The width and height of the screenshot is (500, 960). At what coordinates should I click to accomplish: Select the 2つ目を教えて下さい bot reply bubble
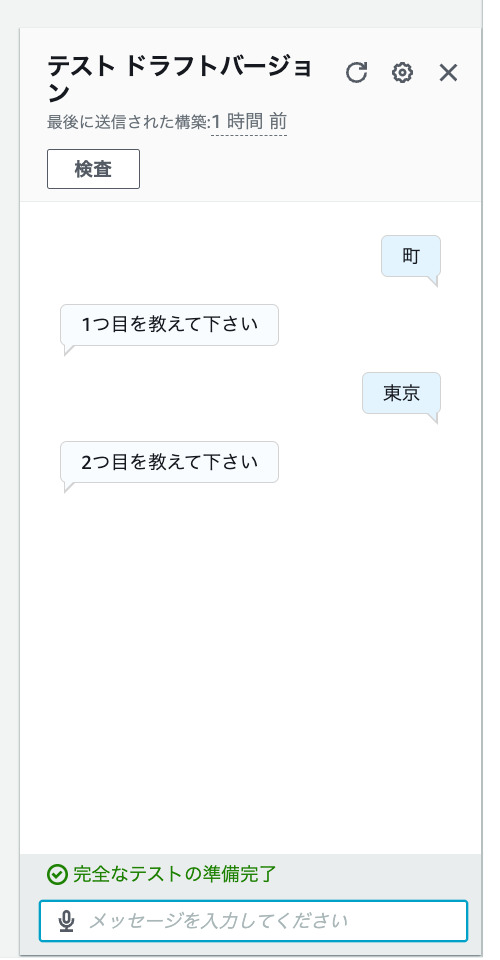[170, 462]
